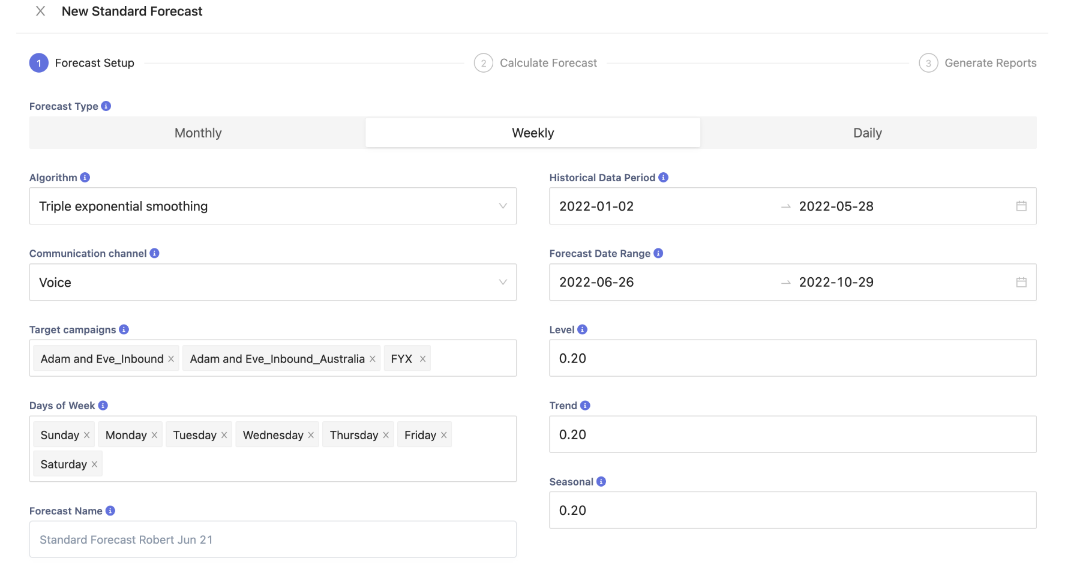This screenshot has height=578, width=1084.
Task: Click the historical start date 2022-01-02
Action: click(x=597, y=207)
